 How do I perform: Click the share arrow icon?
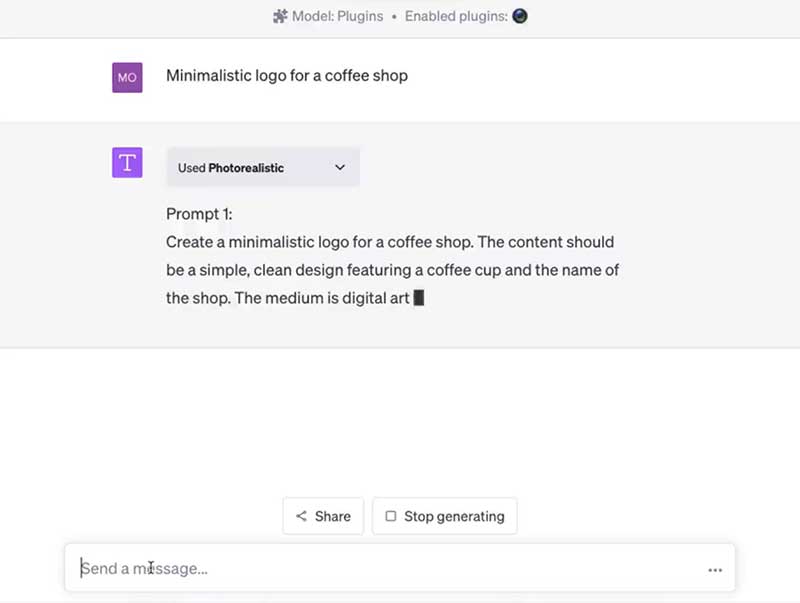click(301, 517)
